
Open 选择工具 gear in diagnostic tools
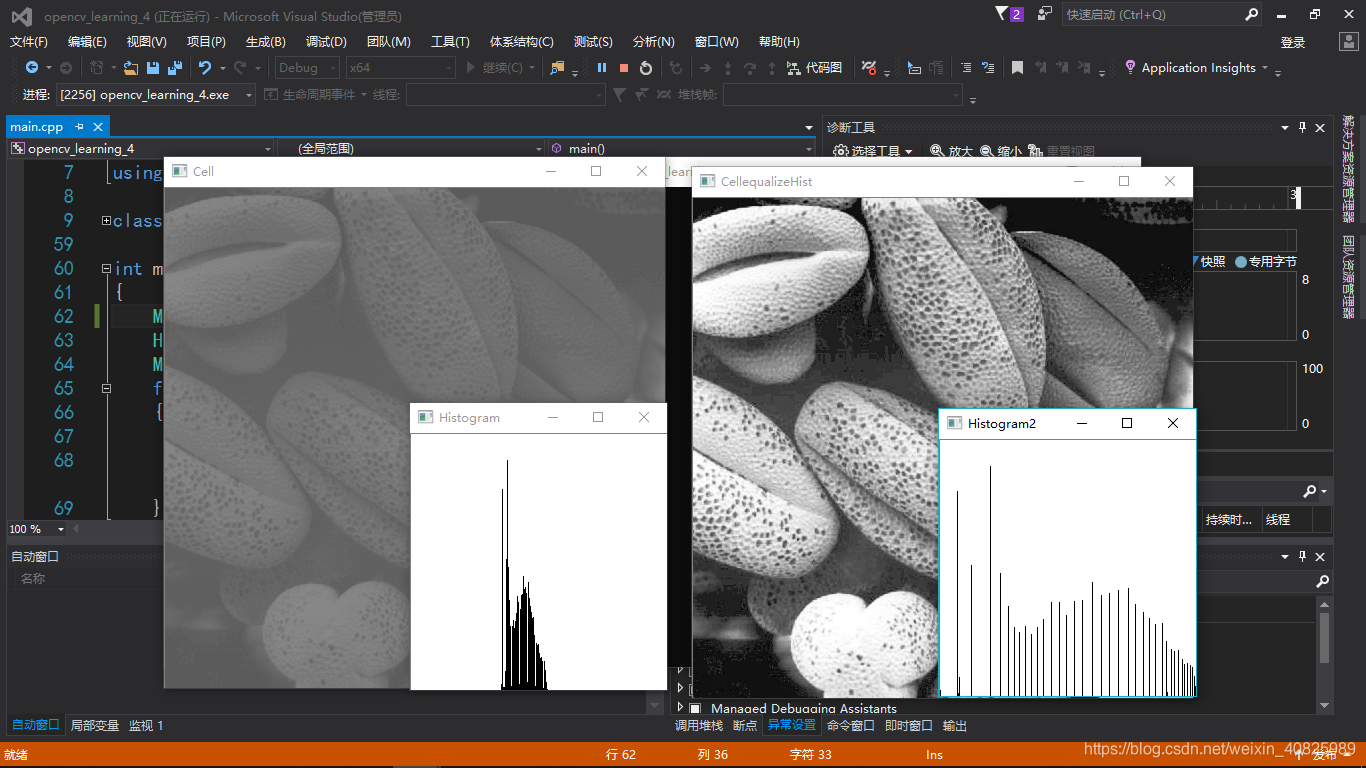point(873,151)
